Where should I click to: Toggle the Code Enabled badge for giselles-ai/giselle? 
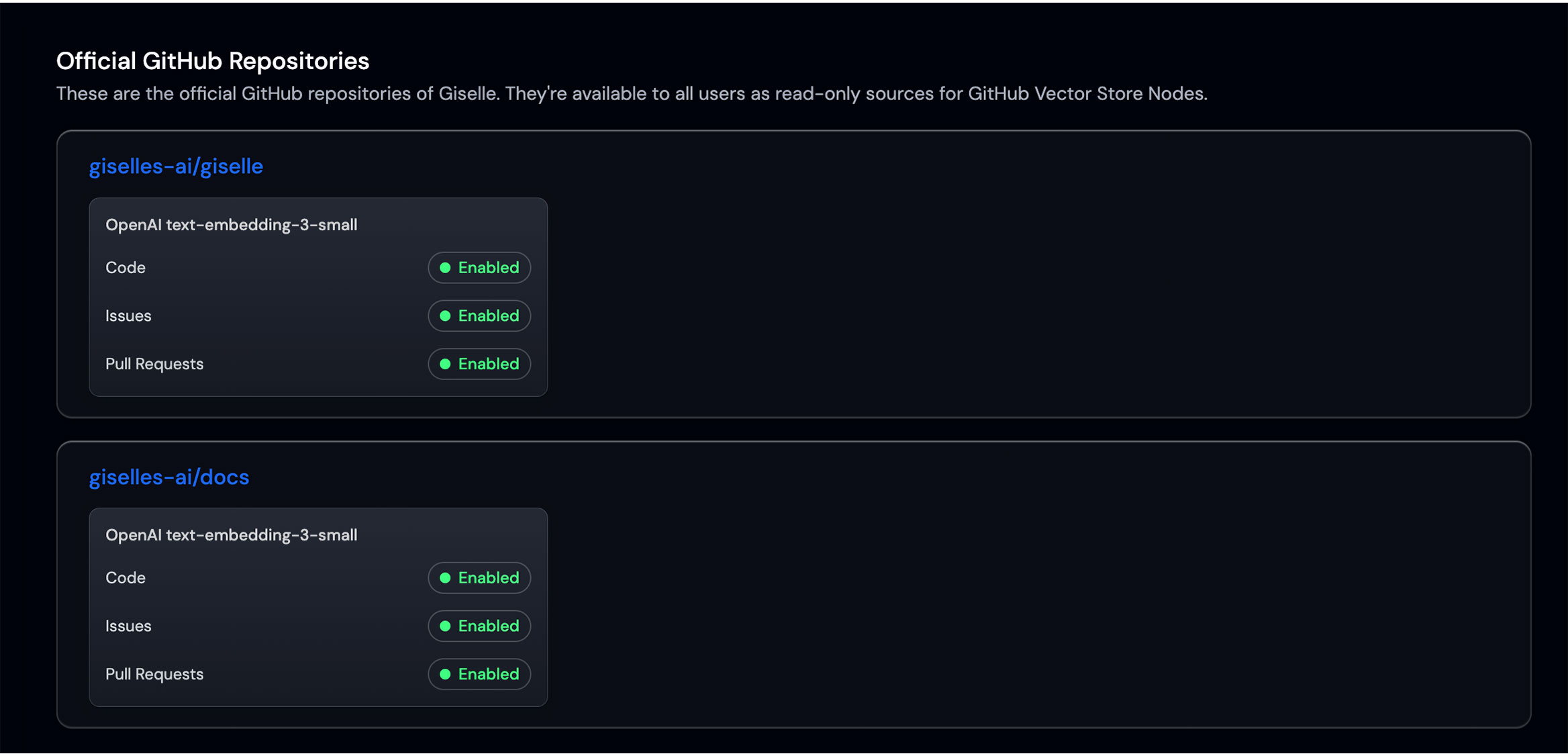click(x=479, y=267)
